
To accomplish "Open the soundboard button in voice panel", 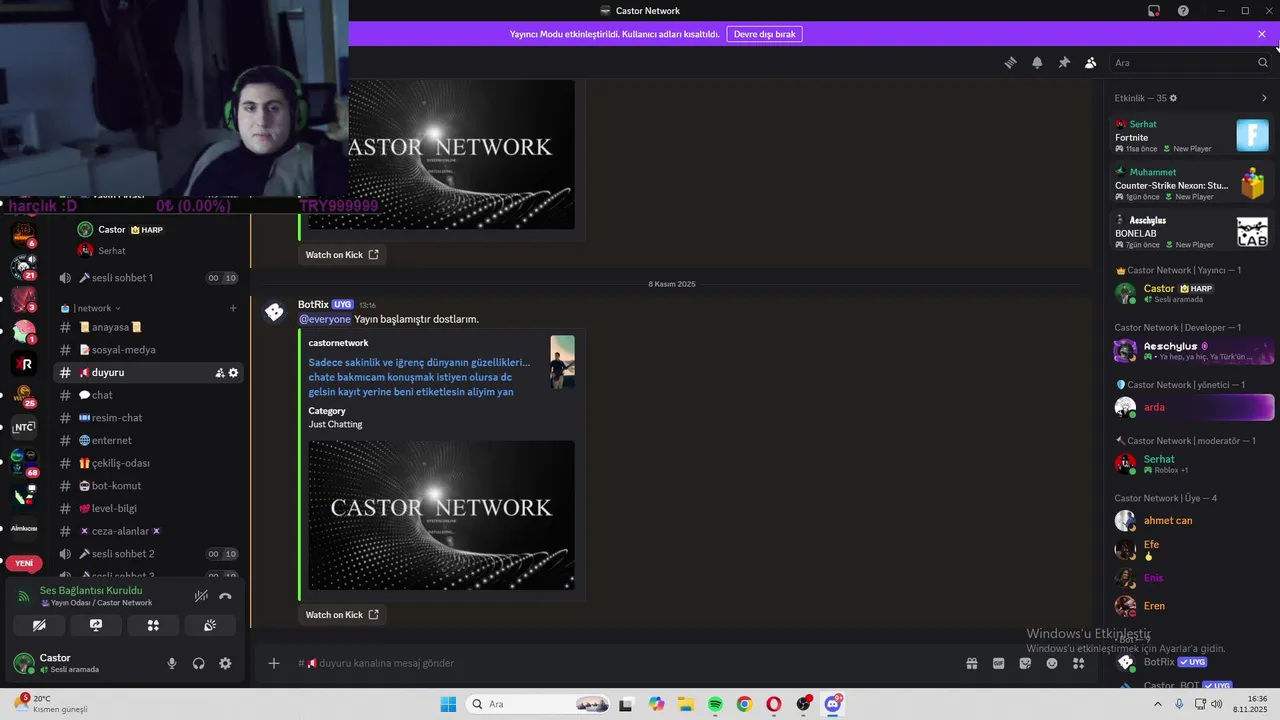I will click(x=210, y=625).
